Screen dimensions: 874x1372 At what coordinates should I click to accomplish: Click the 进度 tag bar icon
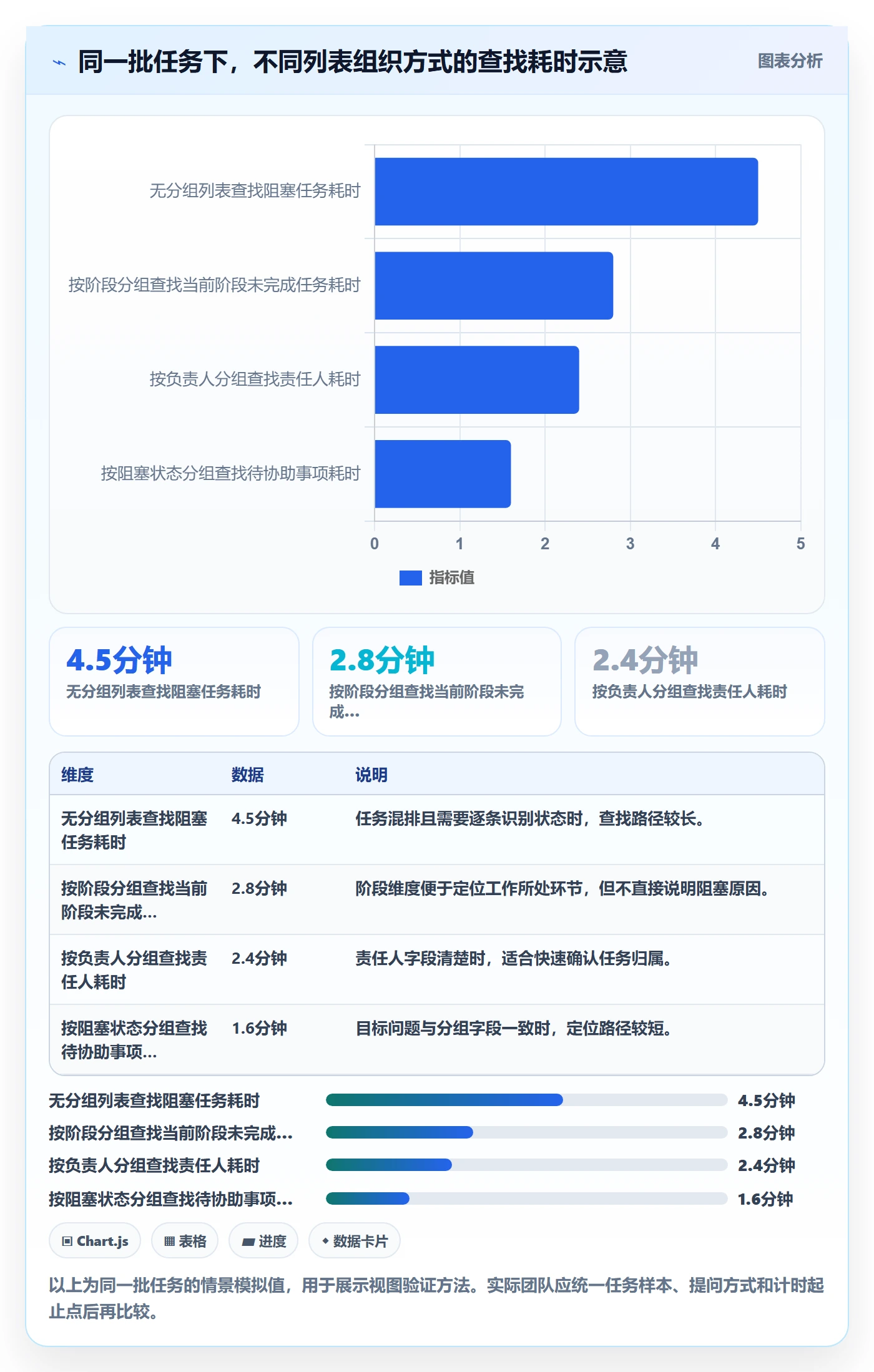click(x=248, y=1242)
